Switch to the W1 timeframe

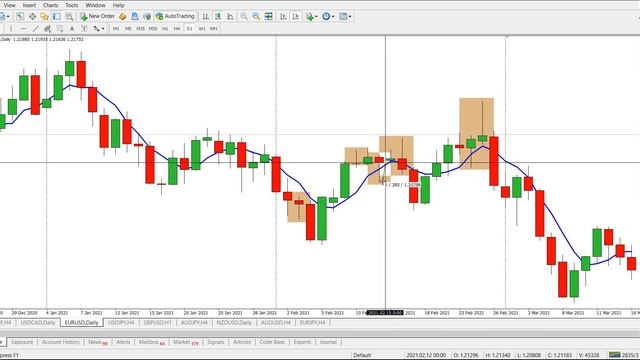[x=202, y=29]
